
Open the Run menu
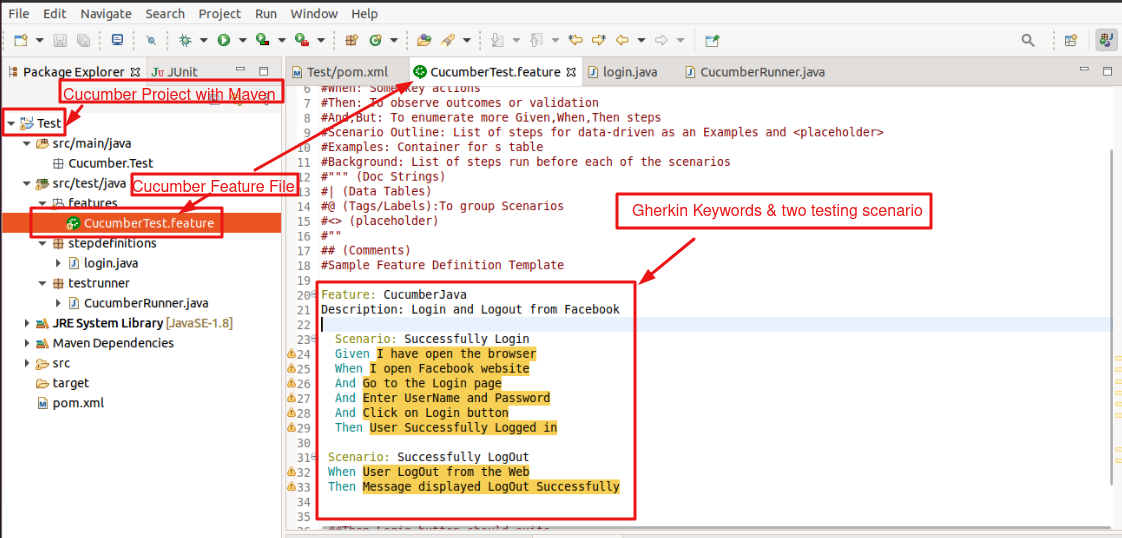tap(266, 14)
